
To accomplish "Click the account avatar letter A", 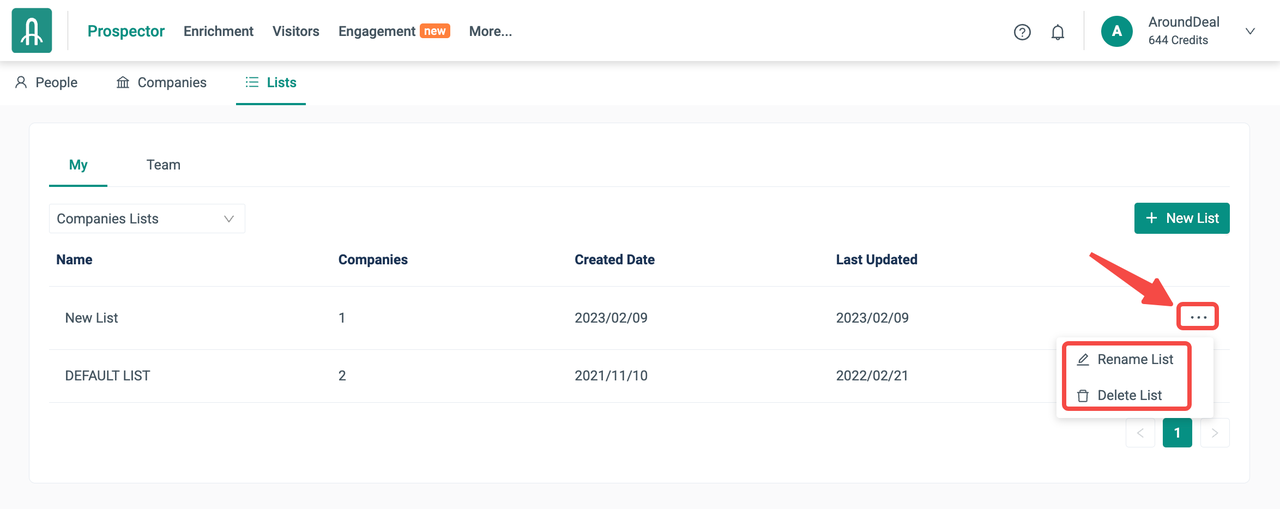I will [x=1116, y=32].
